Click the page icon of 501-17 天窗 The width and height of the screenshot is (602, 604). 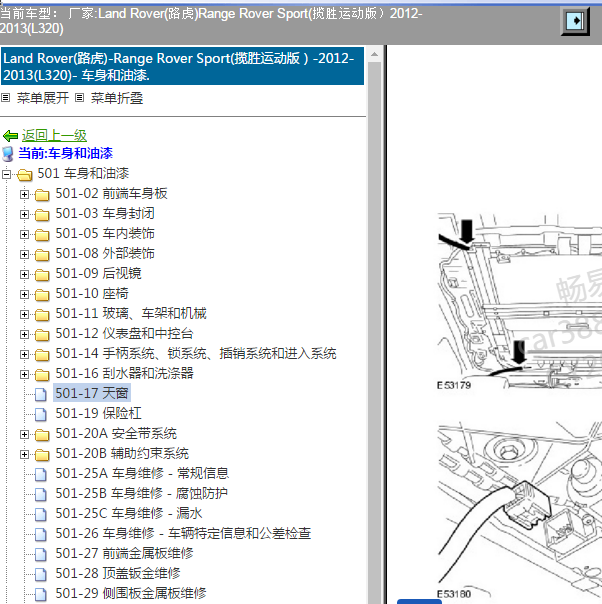[41, 394]
